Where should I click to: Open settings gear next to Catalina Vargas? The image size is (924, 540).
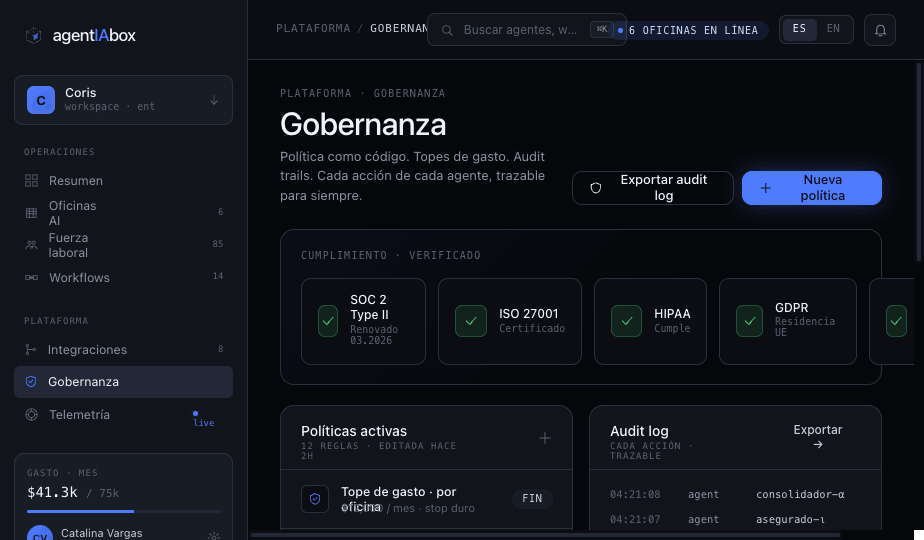pyautogui.click(x=214, y=536)
